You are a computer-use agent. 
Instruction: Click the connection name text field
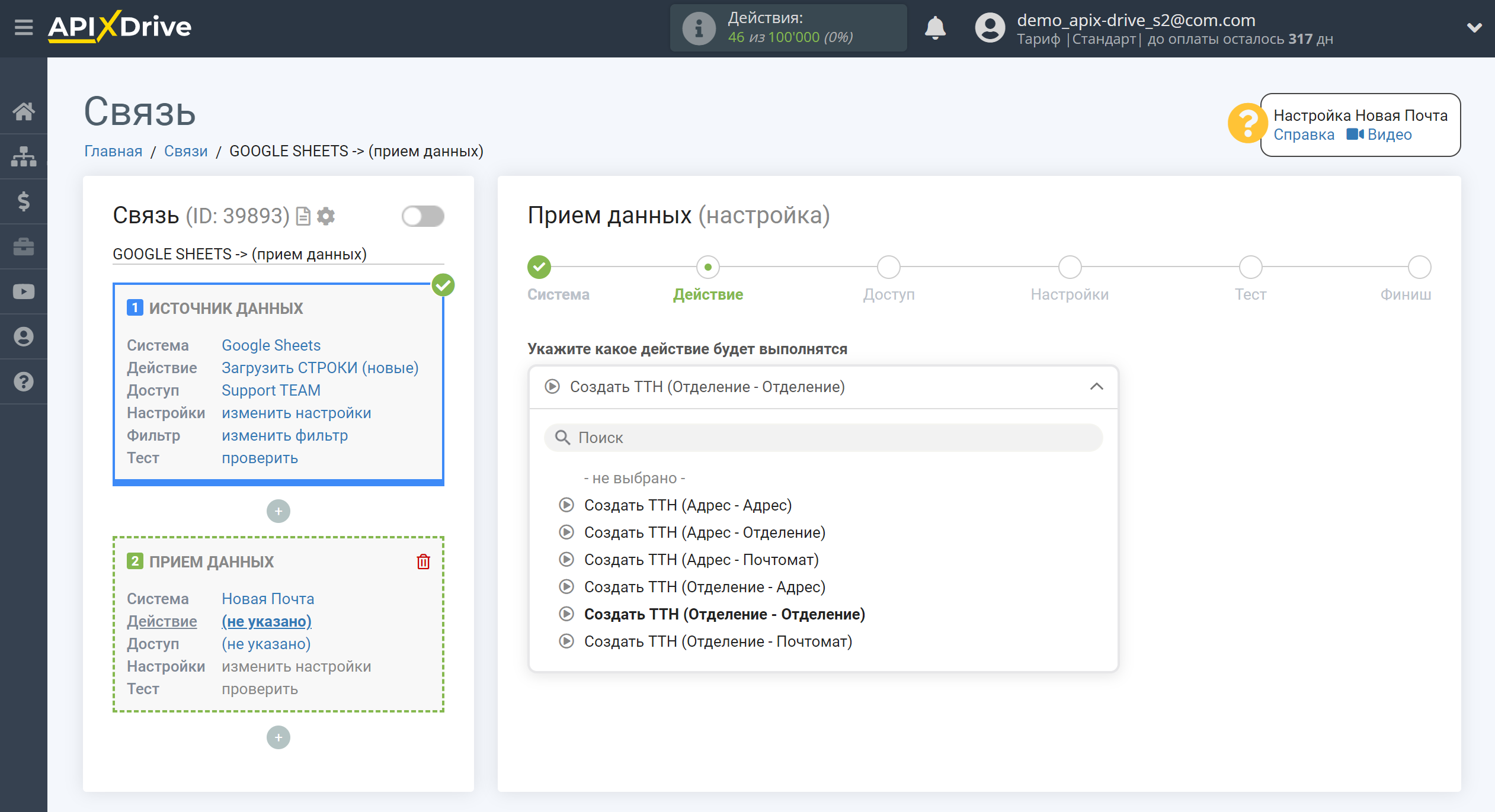278,254
